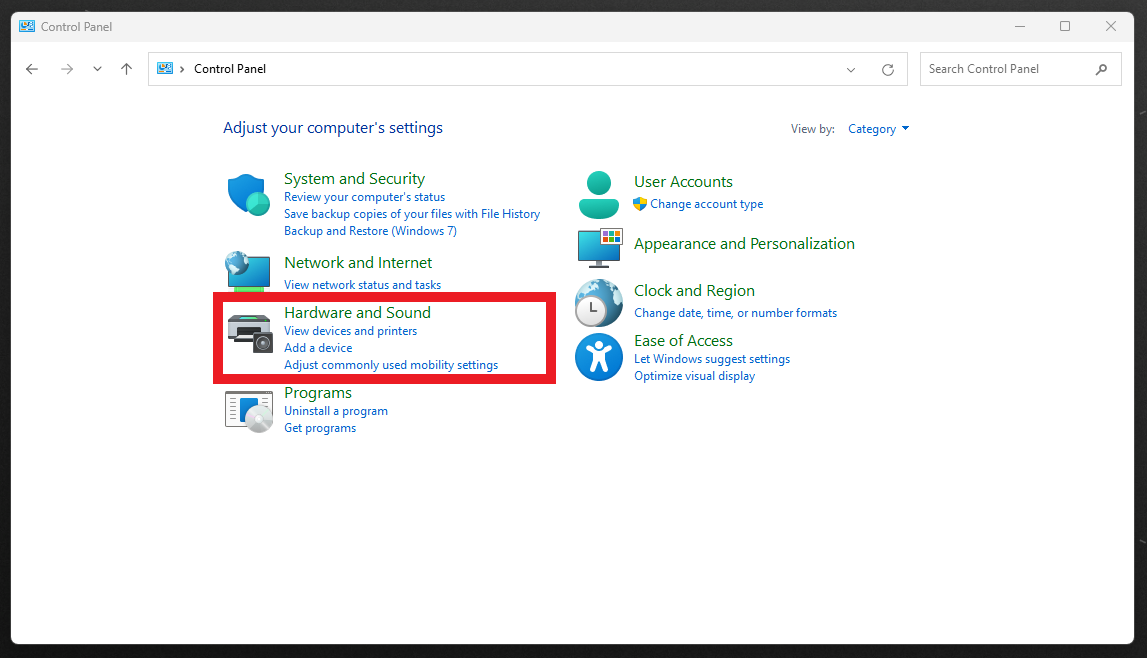Click the Hardware and Sound printer icon

point(249,332)
